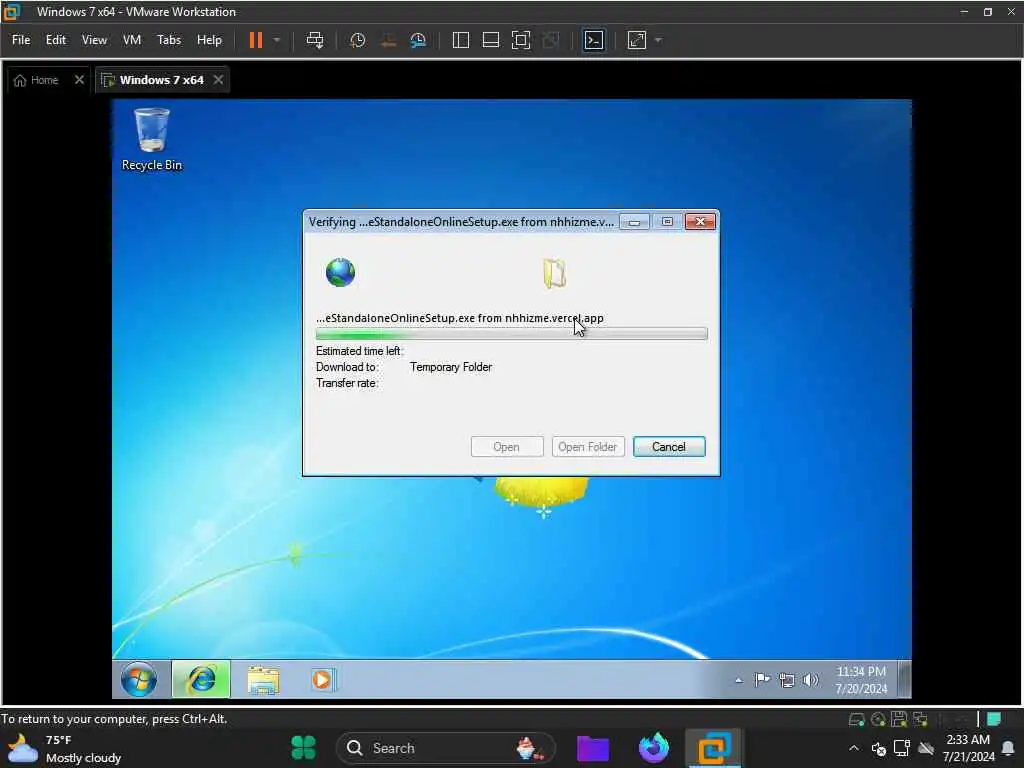Click the host taskbar Search box

[445, 748]
